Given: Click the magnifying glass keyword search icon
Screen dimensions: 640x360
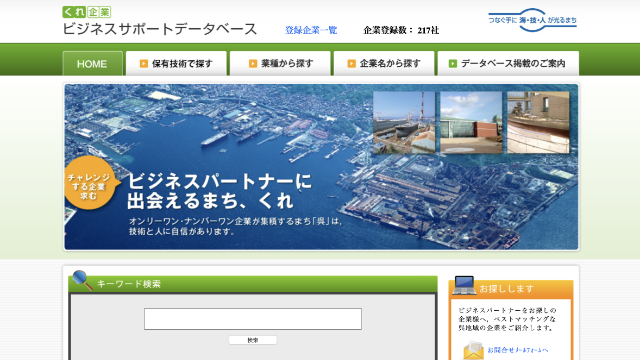Looking at the screenshot, I should [82, 280].
